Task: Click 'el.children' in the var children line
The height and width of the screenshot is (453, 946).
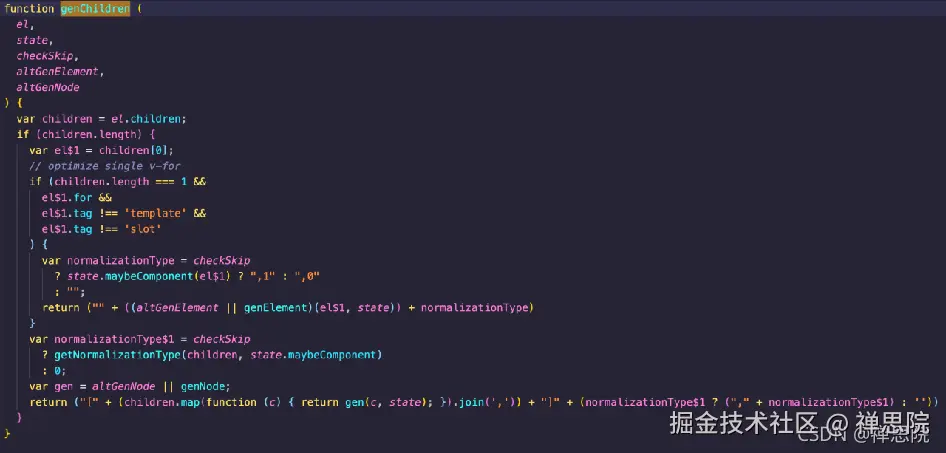Action: [148, 119]
